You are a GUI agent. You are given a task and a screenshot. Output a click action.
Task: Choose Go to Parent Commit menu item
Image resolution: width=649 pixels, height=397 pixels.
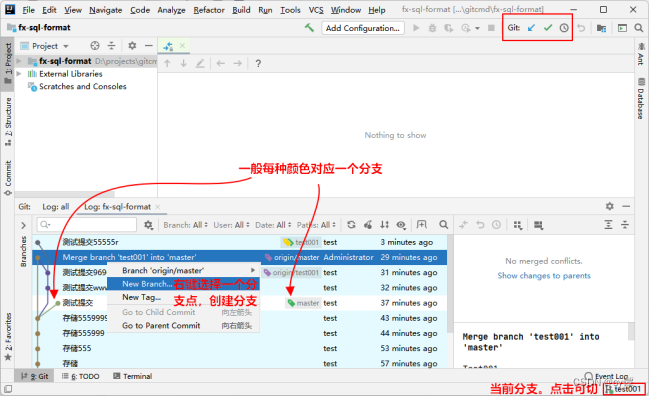click(x=183, y=325)
